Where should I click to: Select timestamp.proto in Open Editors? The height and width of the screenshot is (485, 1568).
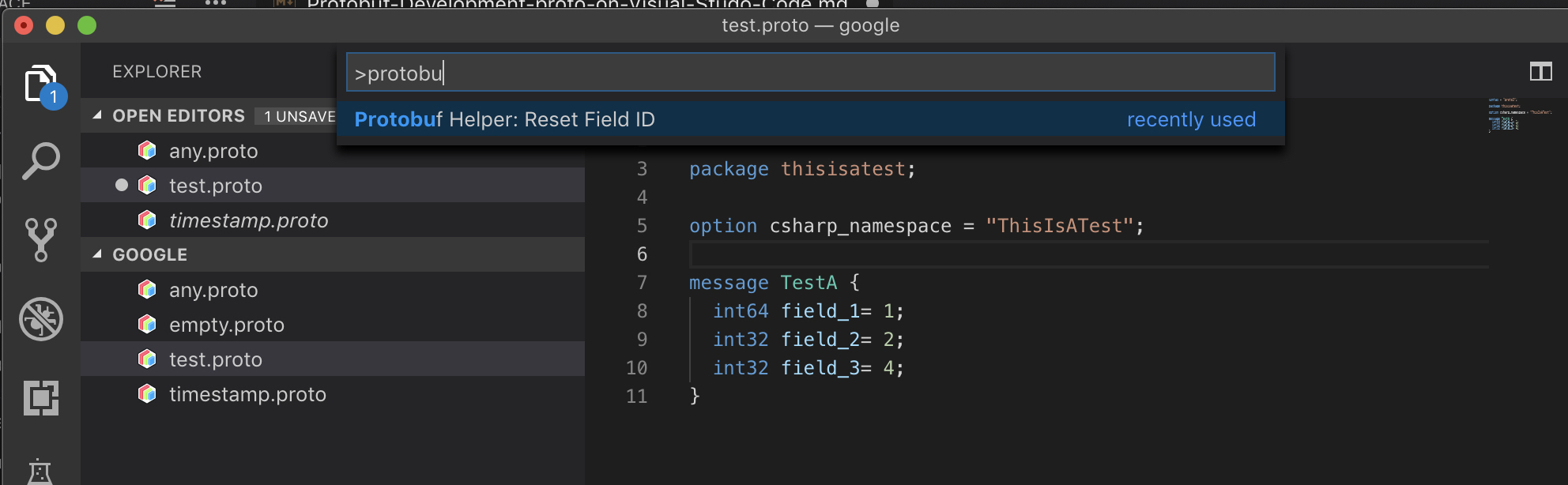248,220
